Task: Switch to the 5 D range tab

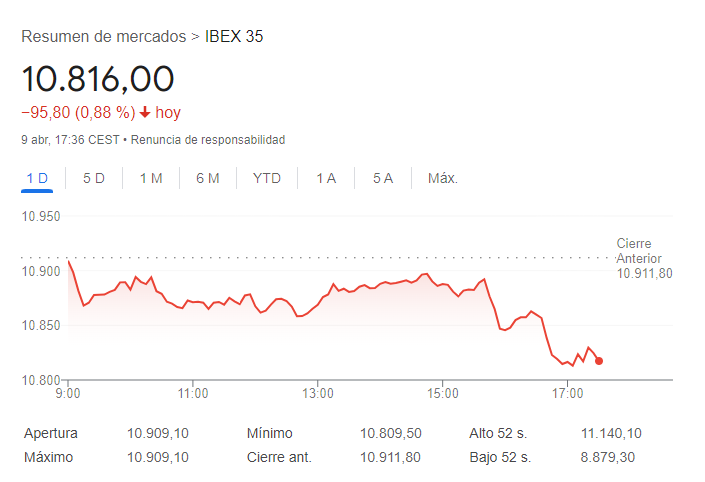Action: click(94, 178)
